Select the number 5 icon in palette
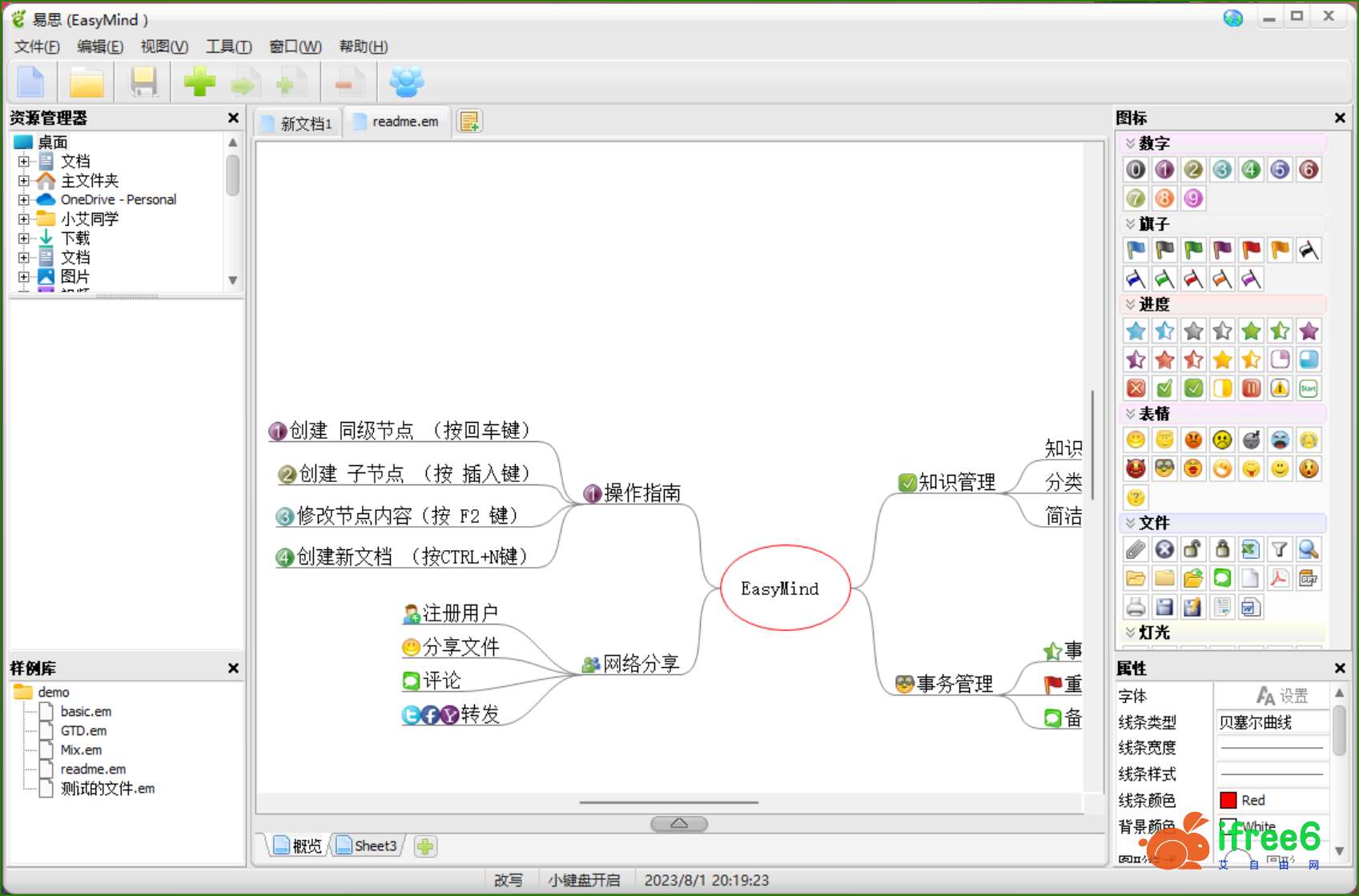Screen dimensions: 1359x896 (1280, 170)
